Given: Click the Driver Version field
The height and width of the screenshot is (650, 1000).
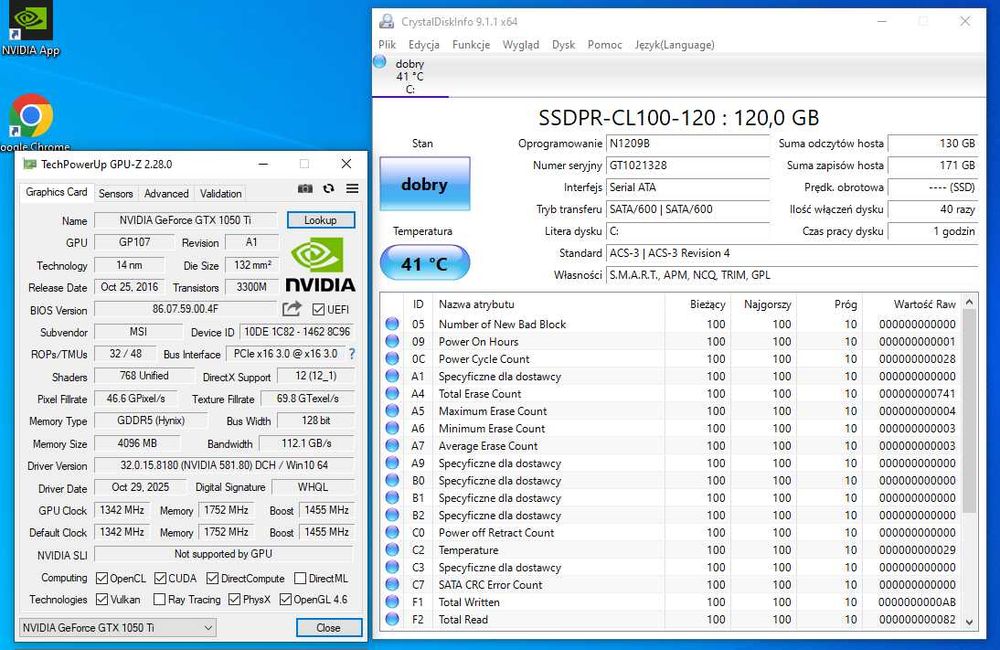Looking at the screenshot, I should click(x=224, y=465).
